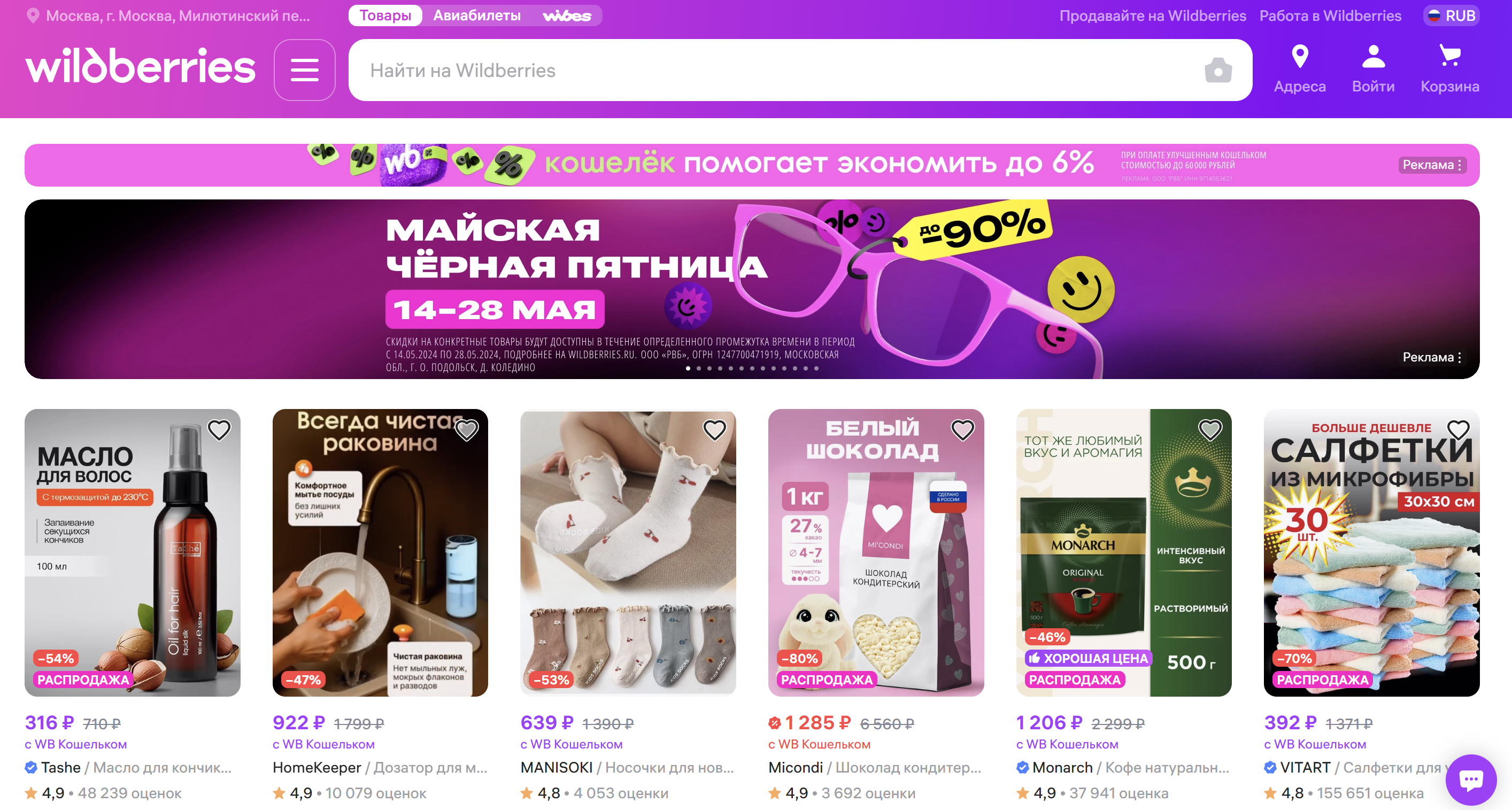Open Работа в Wildberries link
The height and width of the screenshot is (810, 1512).
coord(1330,16)
